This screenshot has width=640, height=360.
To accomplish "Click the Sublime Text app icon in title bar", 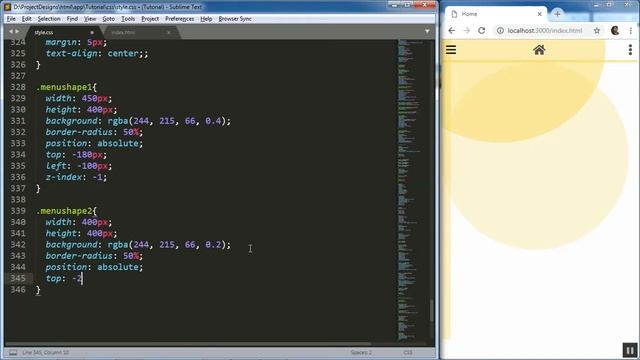I will point(7,7).
